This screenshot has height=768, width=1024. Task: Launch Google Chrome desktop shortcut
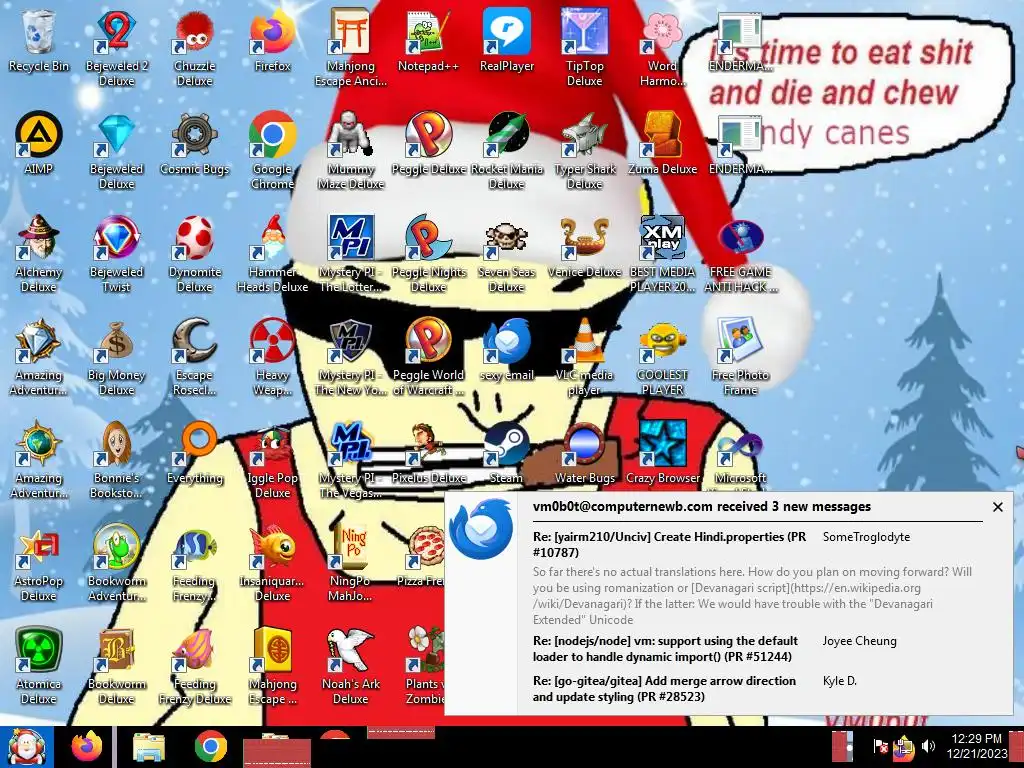(272, 150)
